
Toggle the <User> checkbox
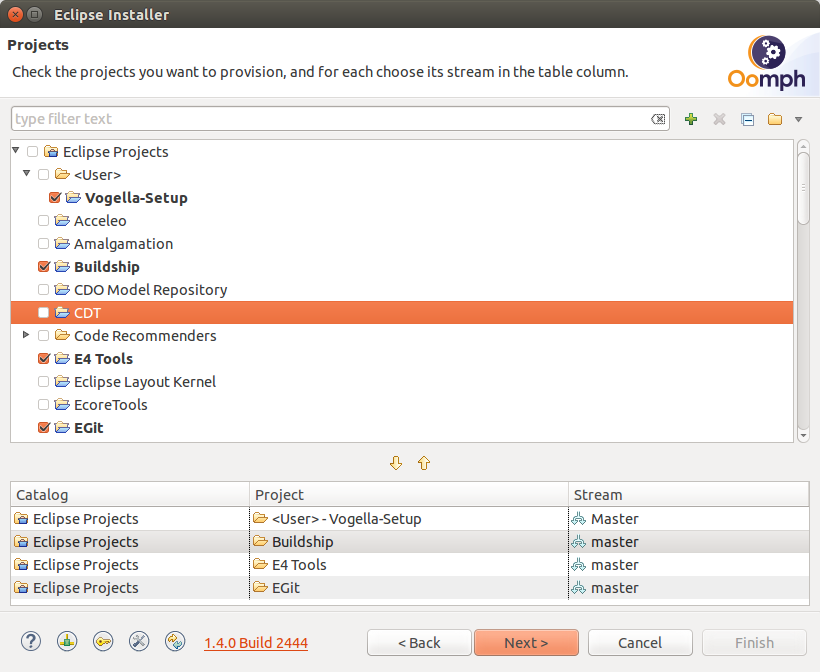(x=43, y=175)
